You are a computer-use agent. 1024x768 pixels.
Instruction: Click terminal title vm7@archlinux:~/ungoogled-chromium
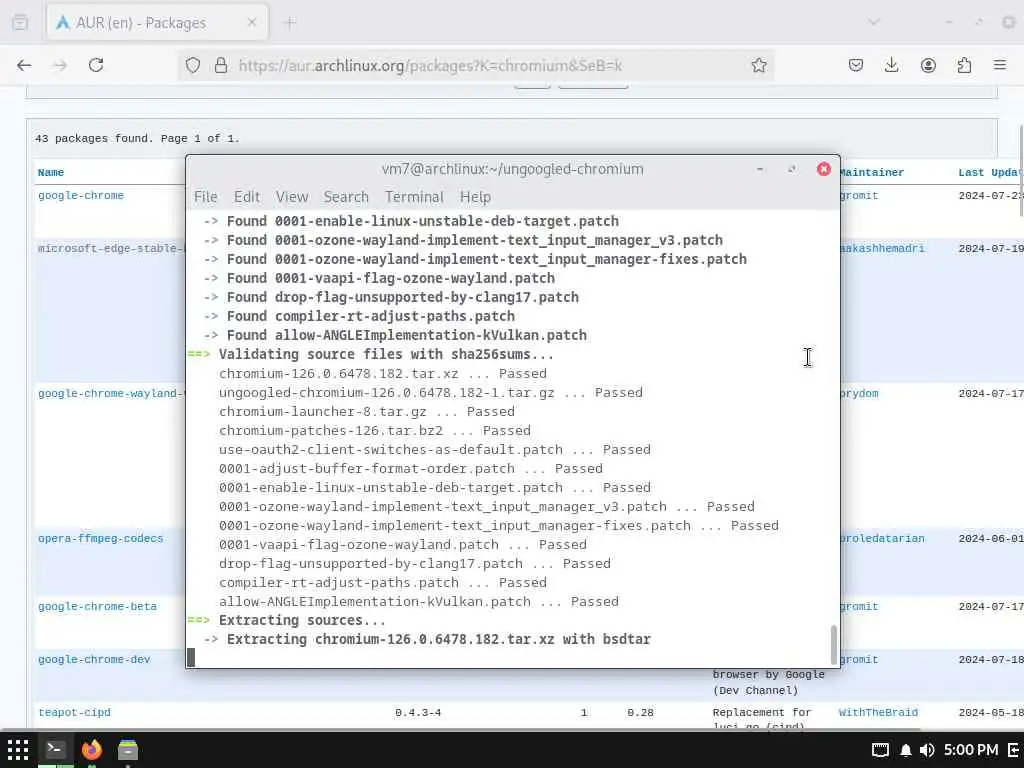(513, 169)
